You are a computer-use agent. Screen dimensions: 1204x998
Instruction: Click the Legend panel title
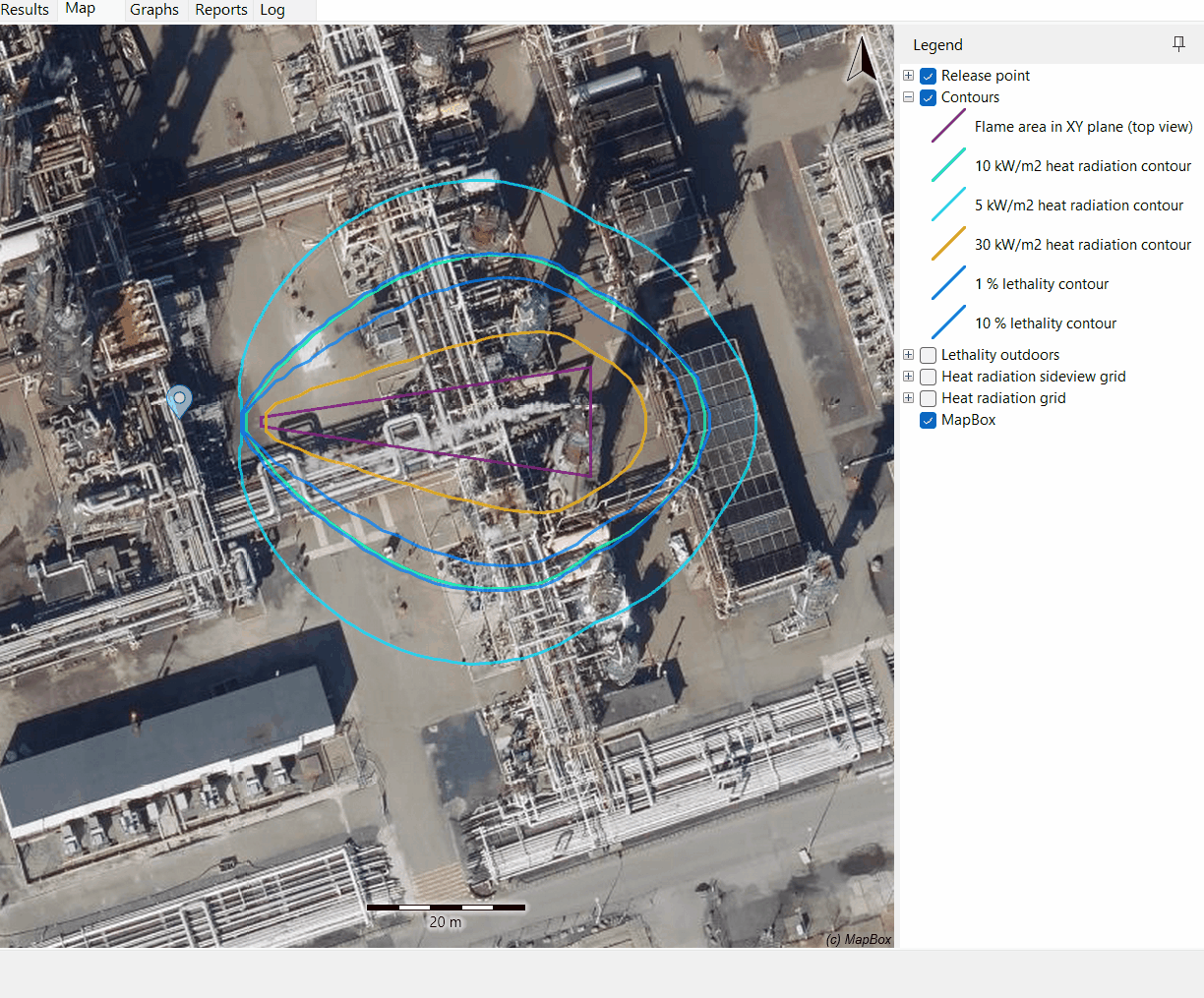[937, 44]
